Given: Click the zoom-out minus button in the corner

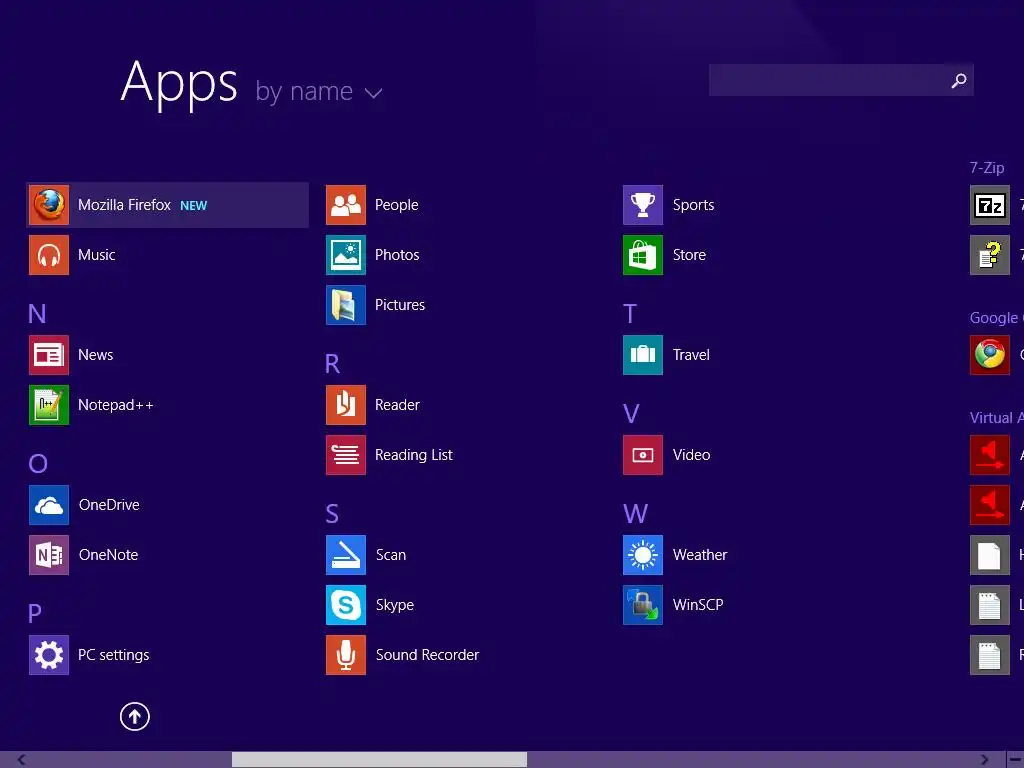Looking at the screenshot, I should tap(1016, 760).
